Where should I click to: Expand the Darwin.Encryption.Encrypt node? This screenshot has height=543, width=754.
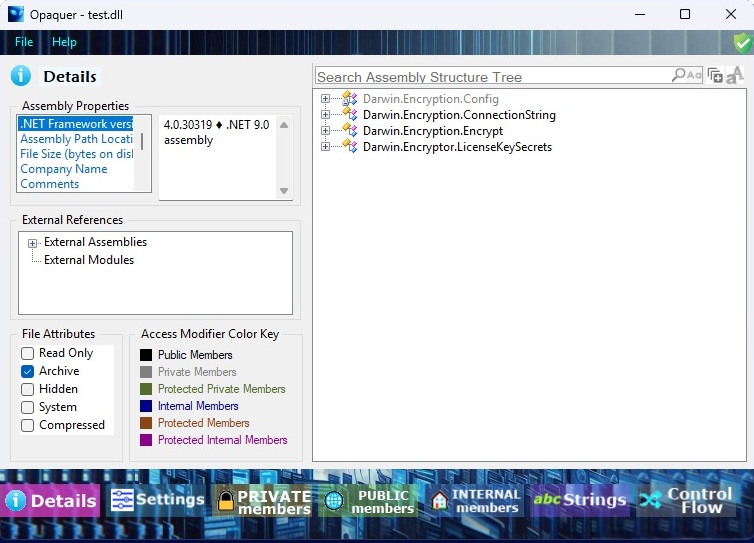326,131
